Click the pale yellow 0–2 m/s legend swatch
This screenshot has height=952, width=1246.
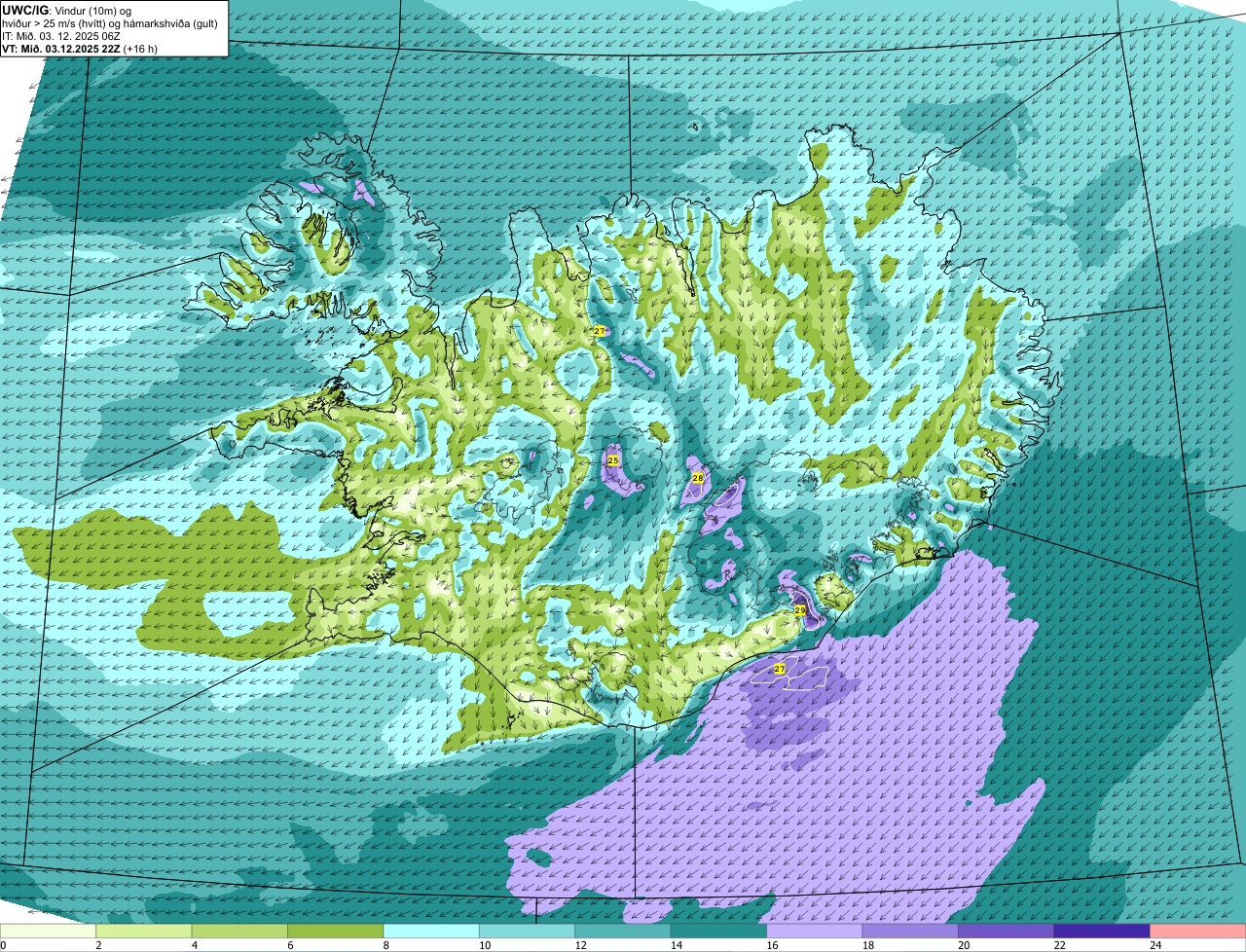click(x=48, y=932)
